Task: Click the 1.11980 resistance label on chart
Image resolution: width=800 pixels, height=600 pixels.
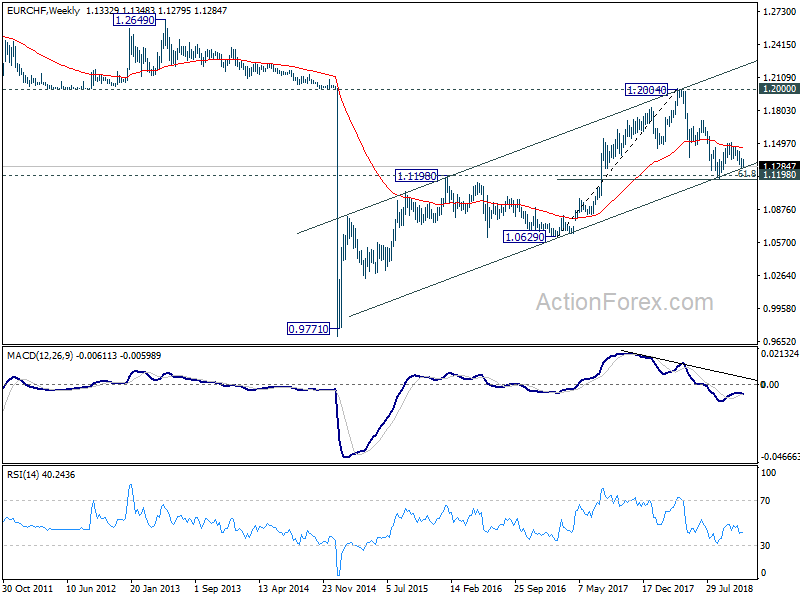Action: click(417, 176)
